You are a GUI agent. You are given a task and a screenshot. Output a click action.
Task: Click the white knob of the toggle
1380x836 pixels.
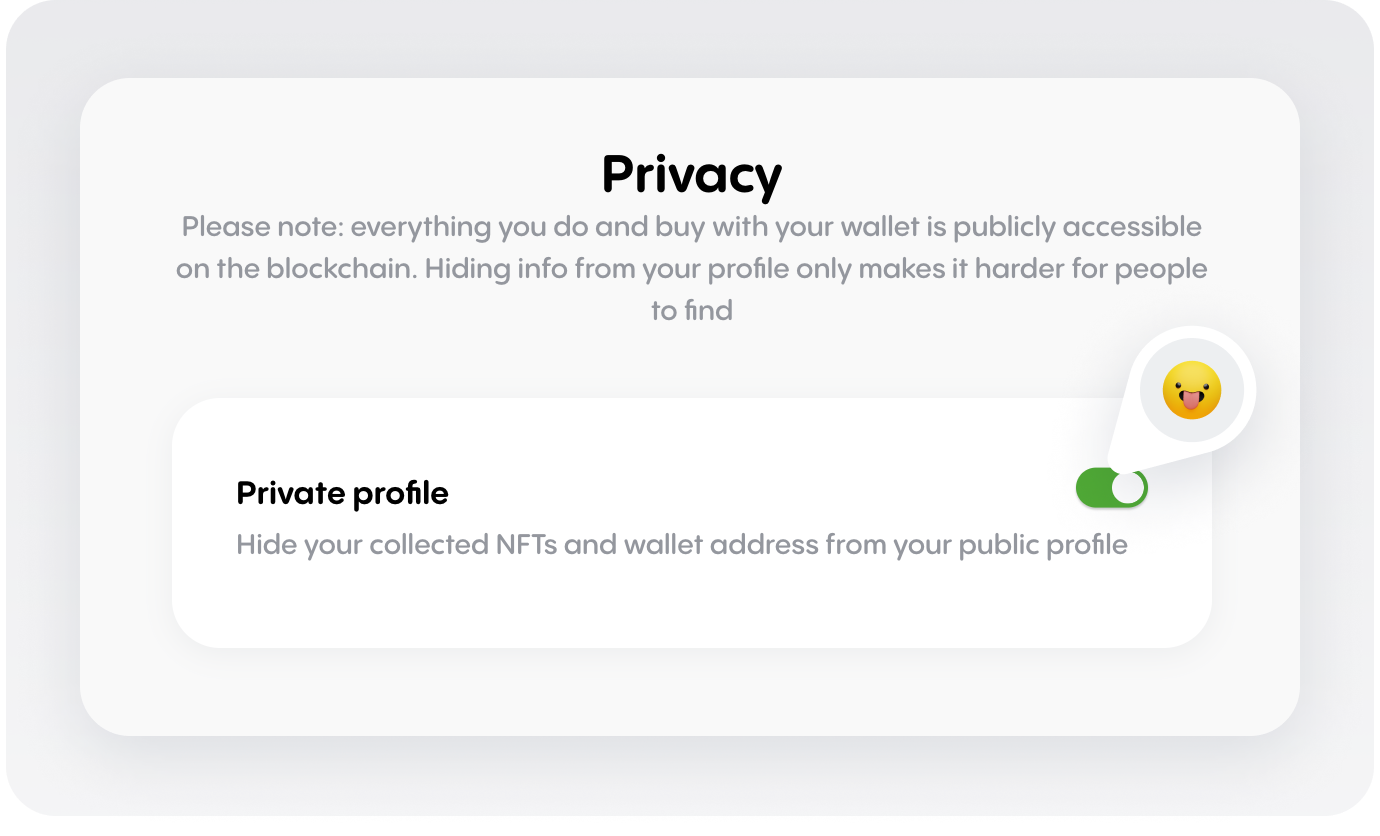[x=1128, y=488]
